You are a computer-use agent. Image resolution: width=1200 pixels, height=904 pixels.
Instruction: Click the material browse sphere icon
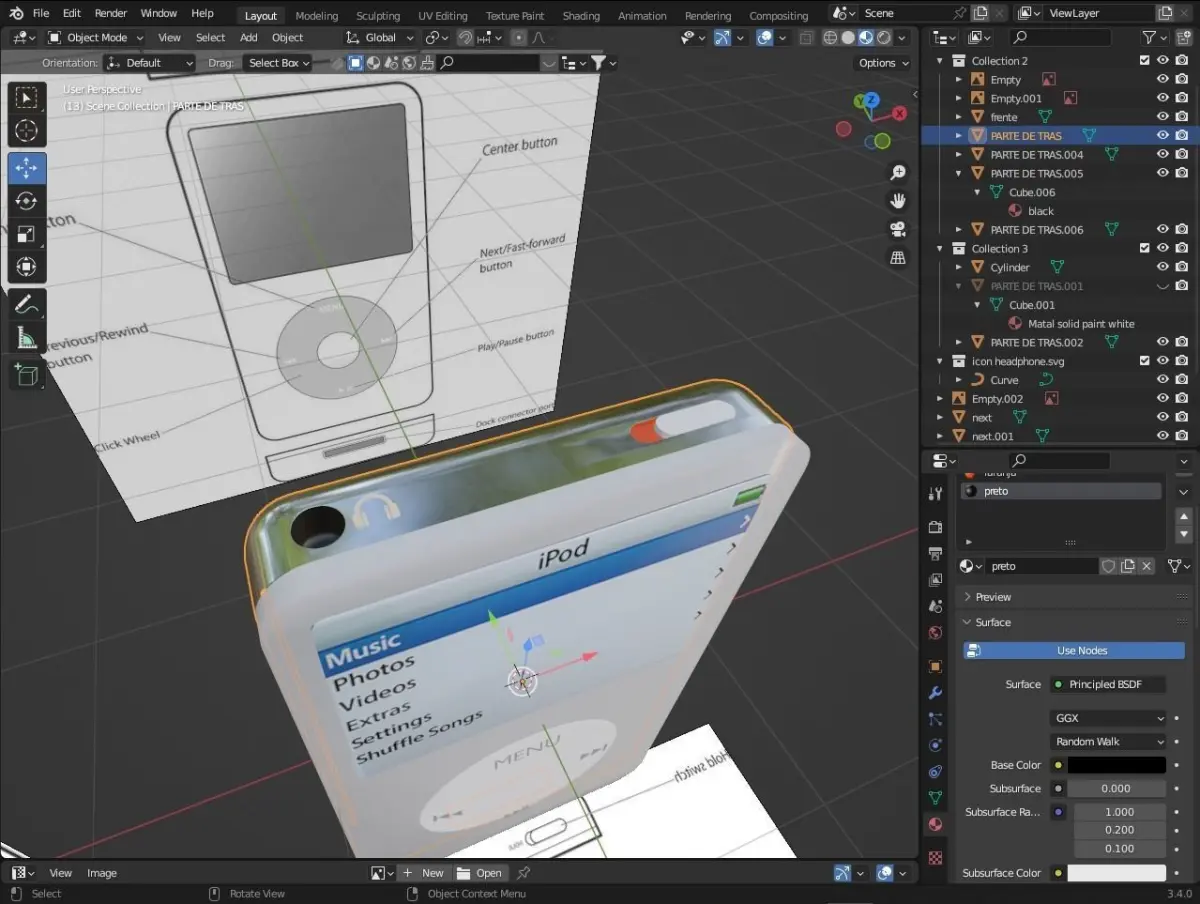click(x=971, y=566)
